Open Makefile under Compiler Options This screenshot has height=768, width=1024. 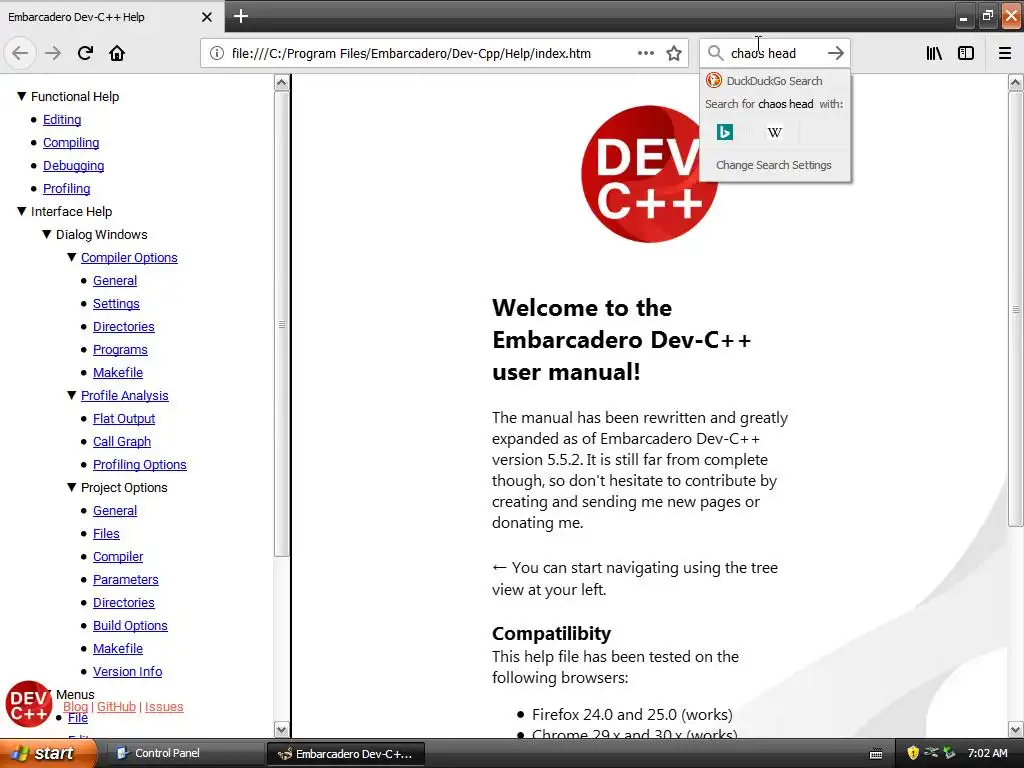pos(118,372)
